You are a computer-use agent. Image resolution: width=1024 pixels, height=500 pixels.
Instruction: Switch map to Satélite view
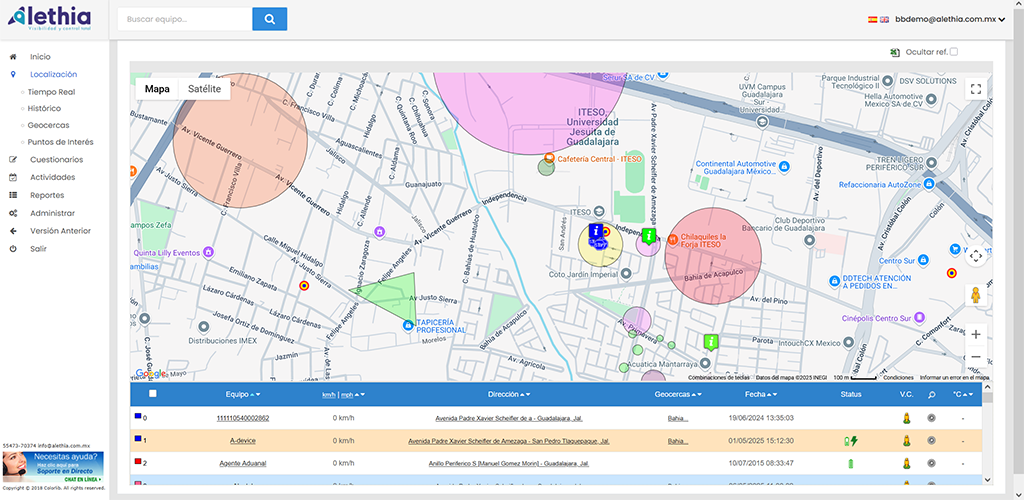[204, 89]
